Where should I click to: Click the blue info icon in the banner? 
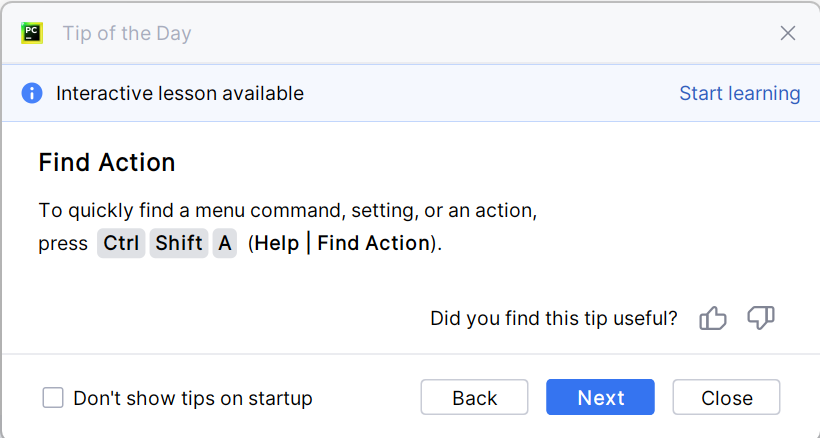tap(32, 93)
